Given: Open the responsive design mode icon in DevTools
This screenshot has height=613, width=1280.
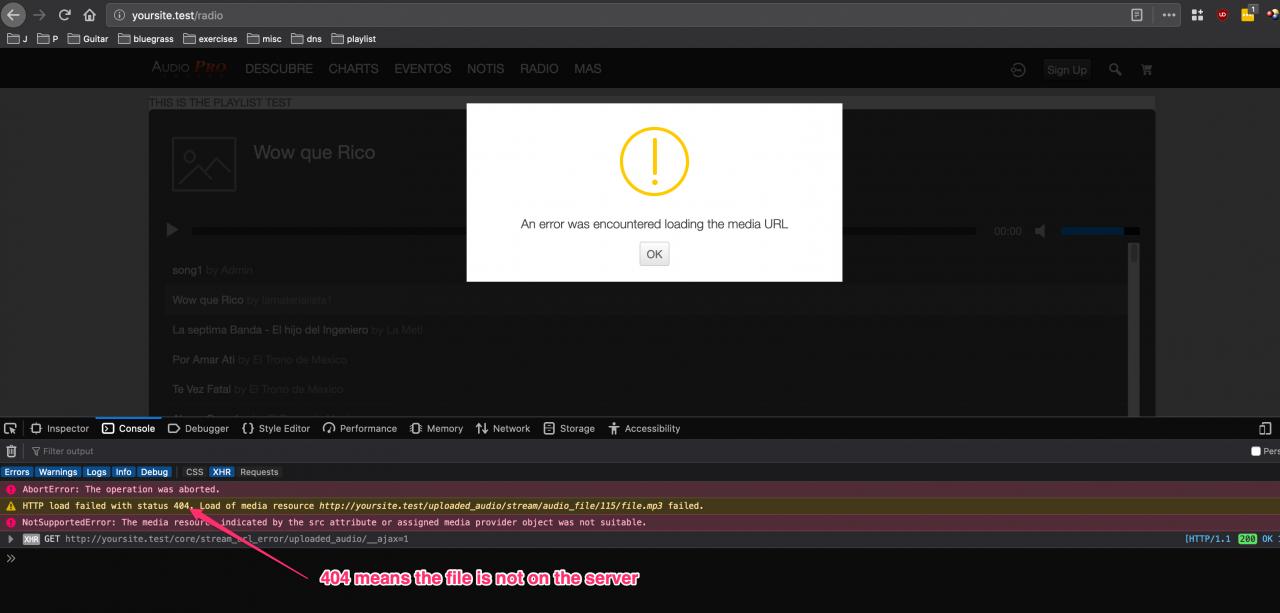Looking at the screenshot, I should tap(1265, 428).
